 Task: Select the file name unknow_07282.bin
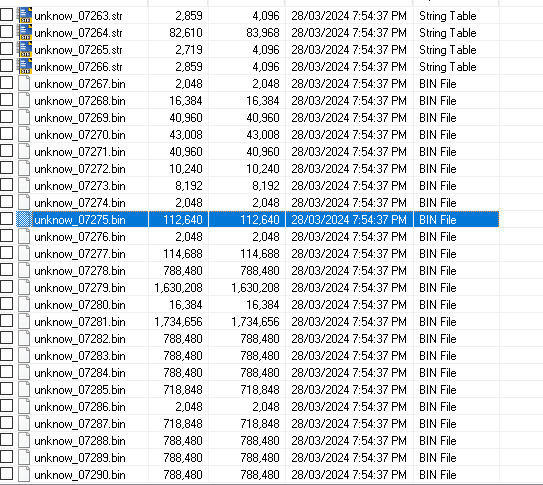[80, 339]
